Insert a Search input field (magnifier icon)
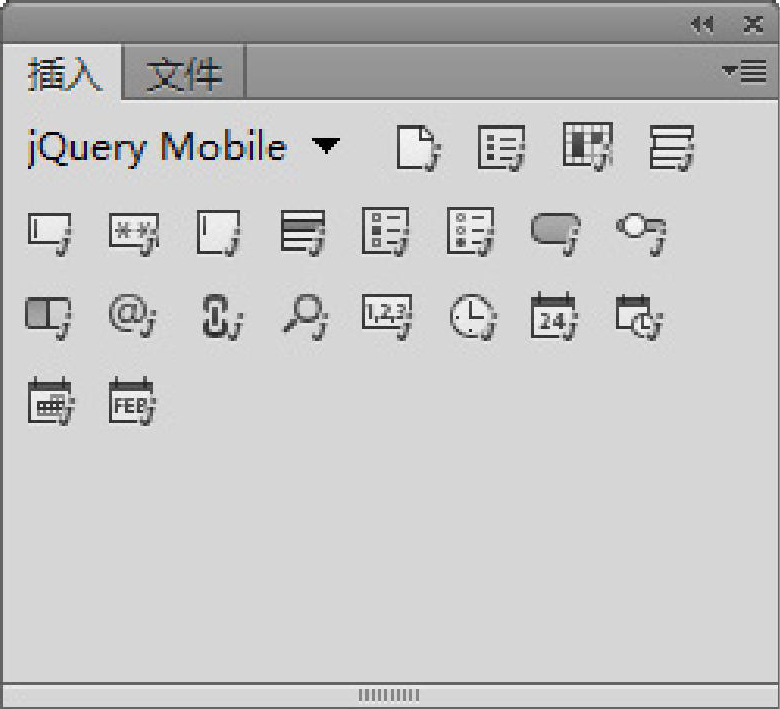This screenshot has height=709, width=780. tap(305, 317)
